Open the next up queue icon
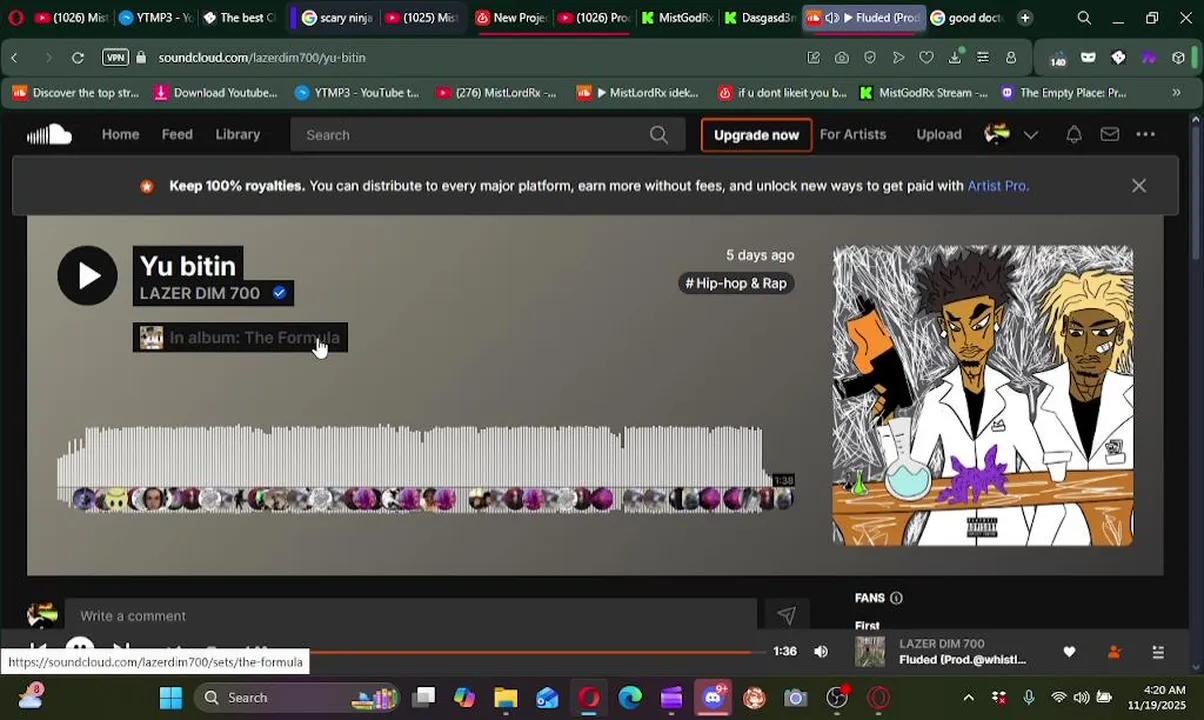1204x720 pixels. (x=1158, y=652)
